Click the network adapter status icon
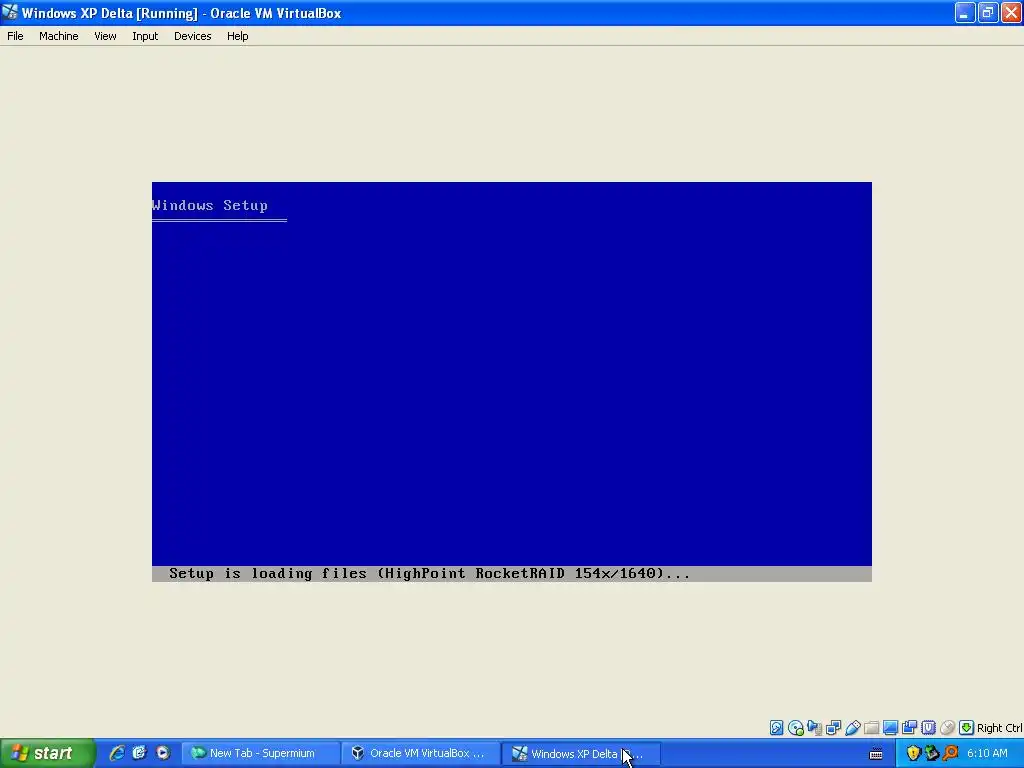The width and height of the screenshot is (1024, 768). coord(833,728)
